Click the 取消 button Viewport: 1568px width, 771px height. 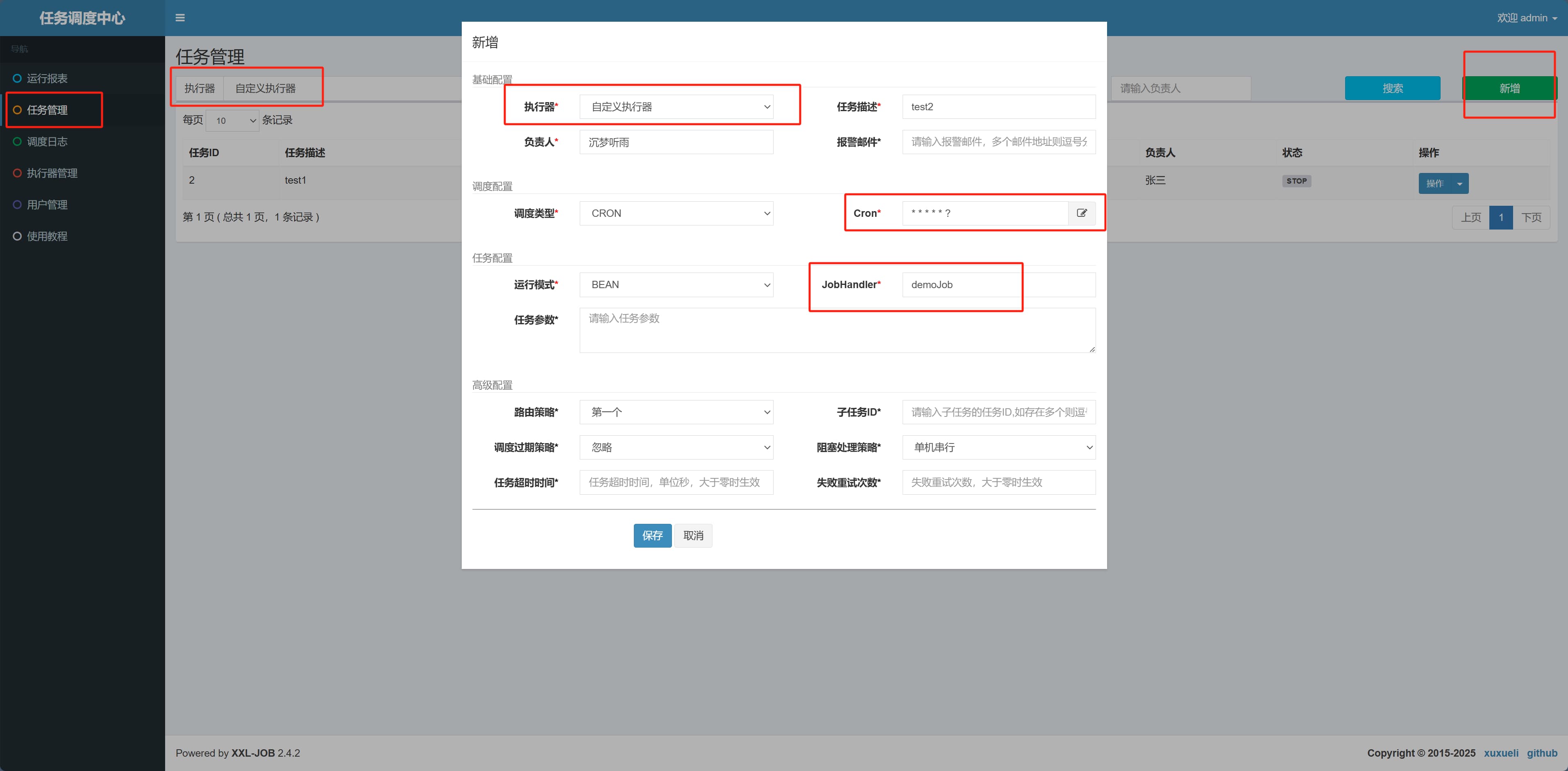tap(693, 535)
